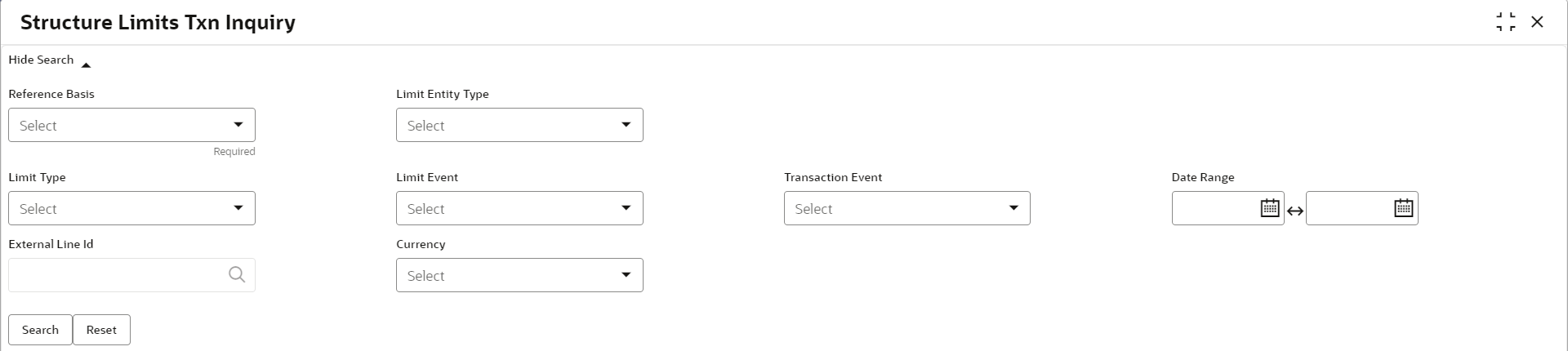Click into the Date Range start field

tap(1214, 208)
